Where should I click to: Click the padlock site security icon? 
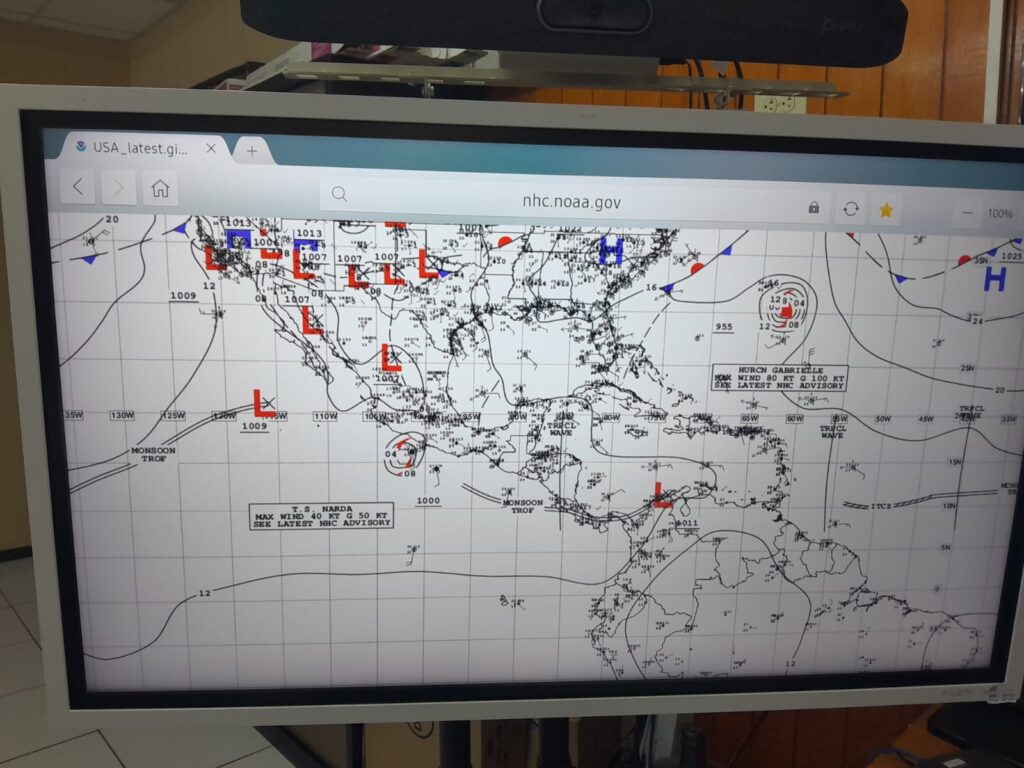[813, 207]
